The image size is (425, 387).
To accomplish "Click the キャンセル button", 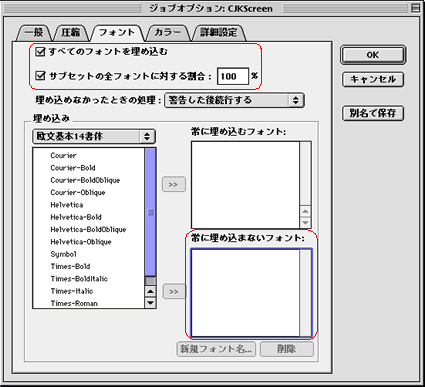I will tap(373, 79).
